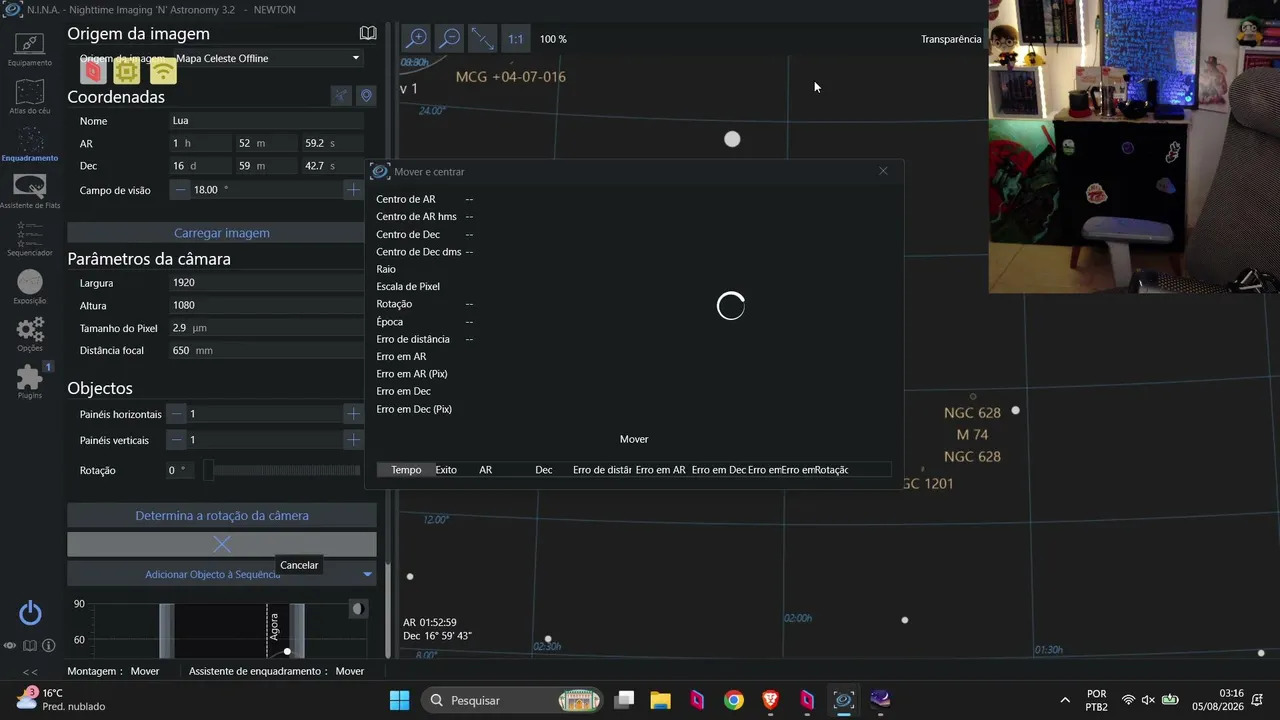Click the taskbar Pesquisar search box
1280x720 pixels.
click(512, 700)
